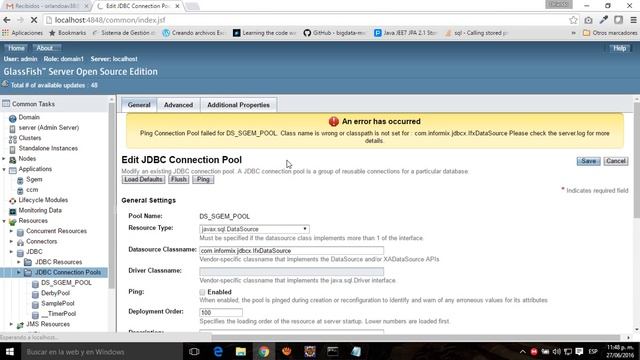Screen dimensions: 640x360
Task: Open the Domain node icon
Action: pyautogui.click(x=13, y=118)
